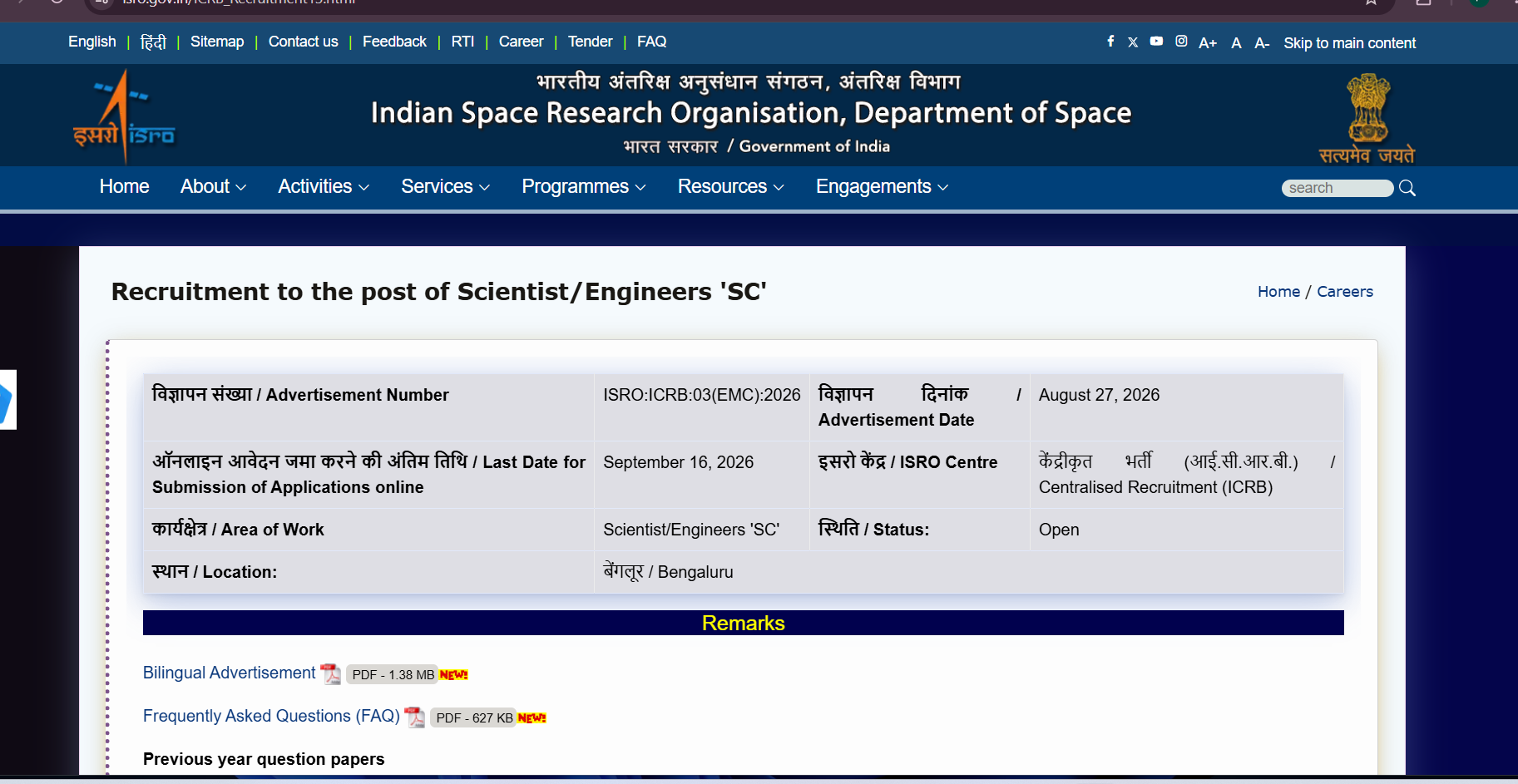Viewport: 1518px width, 784px height.
Task: Go to Home in main navigation
Action: 125,187
